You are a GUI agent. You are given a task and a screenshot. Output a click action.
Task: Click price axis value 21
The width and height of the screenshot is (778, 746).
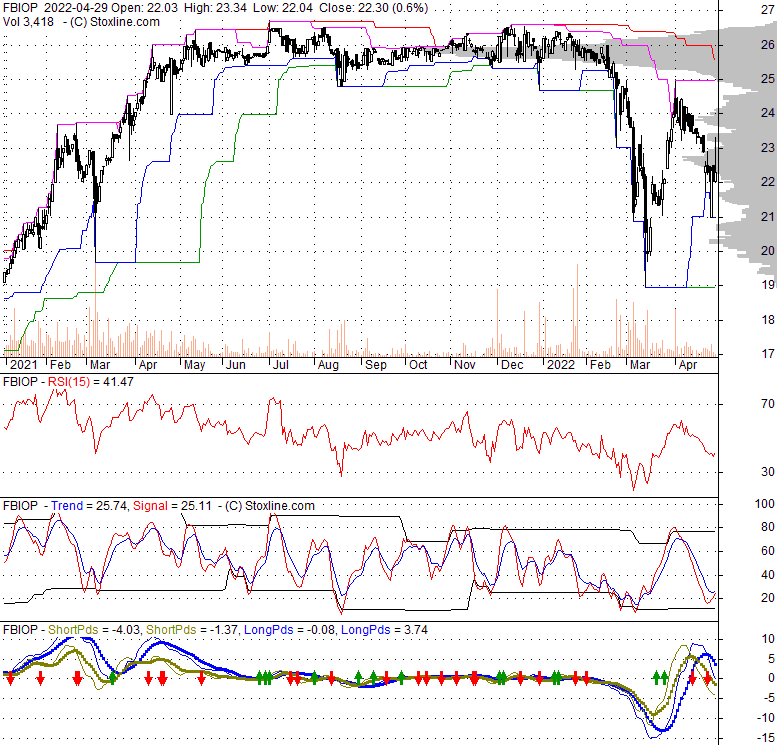pyautogui.click(x=768, y=217)
